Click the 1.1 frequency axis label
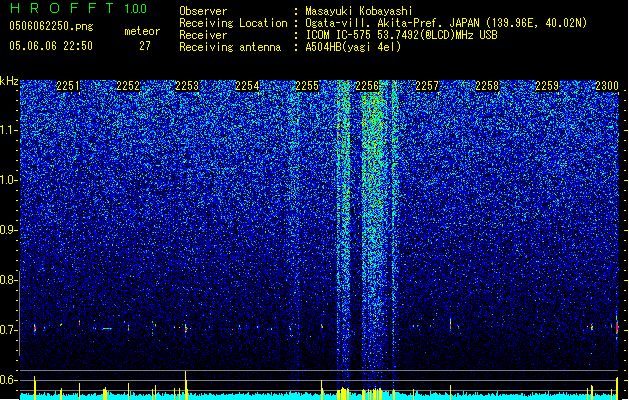 9,130
